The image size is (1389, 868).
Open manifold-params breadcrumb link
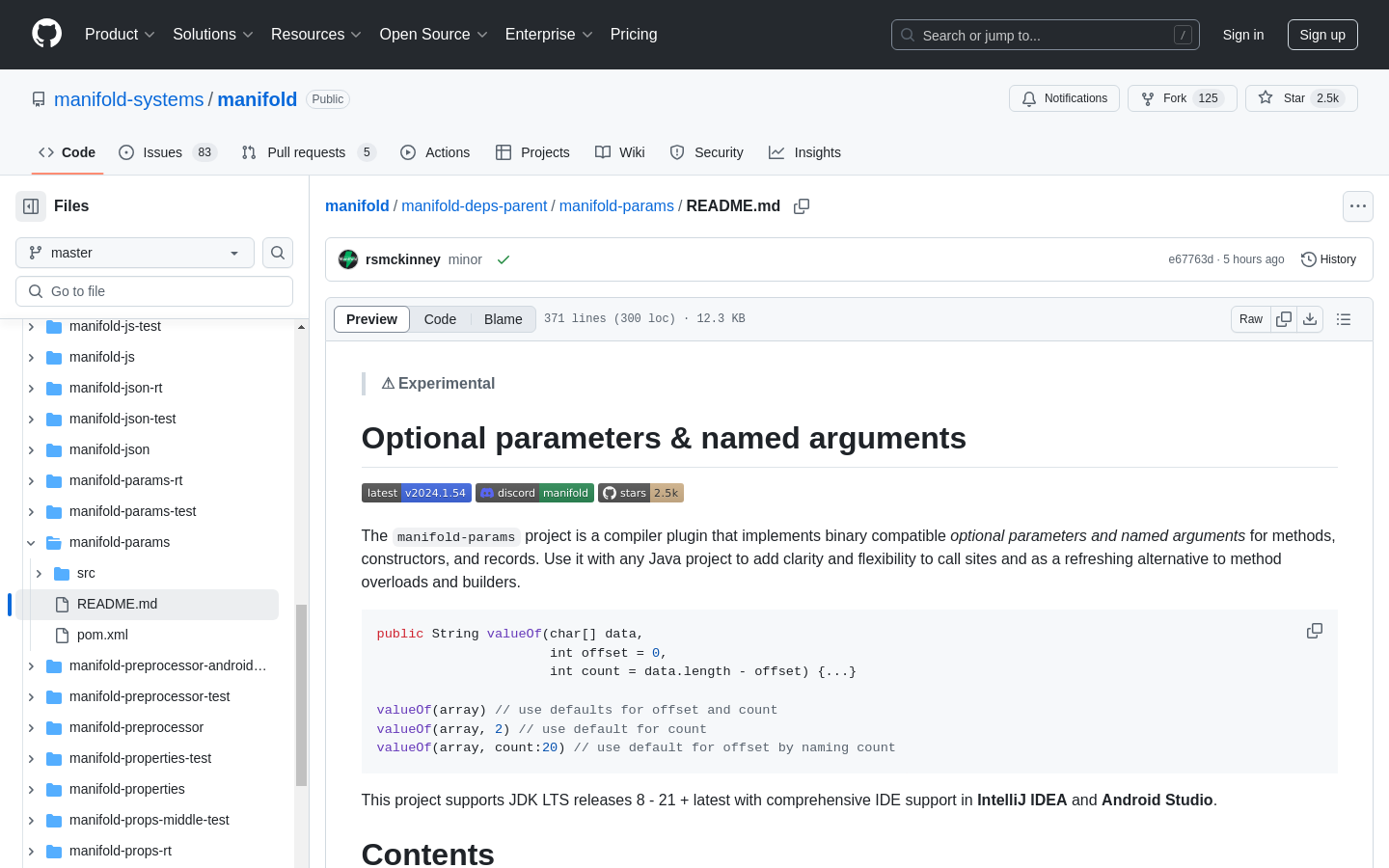(x=616, y=206)
